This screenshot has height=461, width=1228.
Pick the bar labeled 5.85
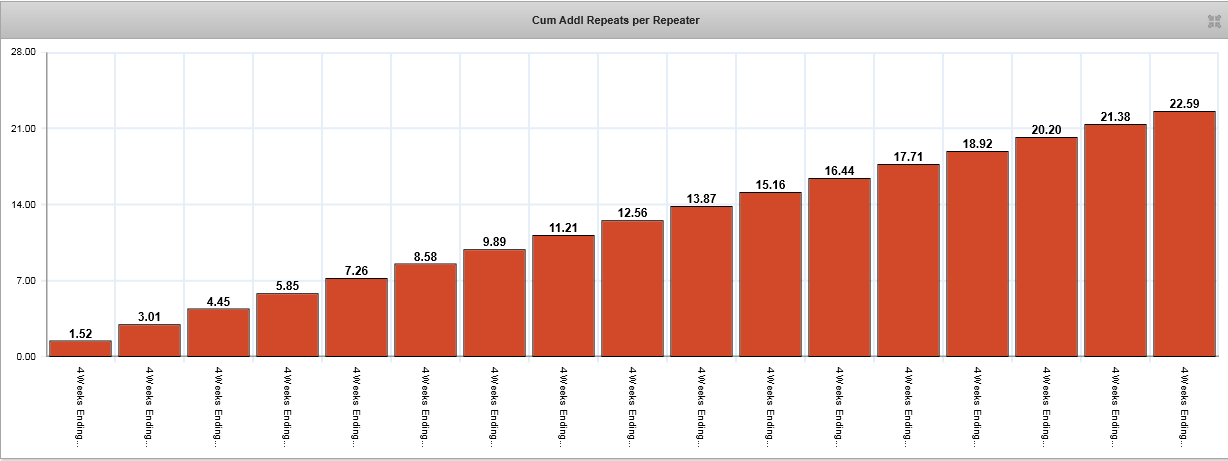(287, 325)
